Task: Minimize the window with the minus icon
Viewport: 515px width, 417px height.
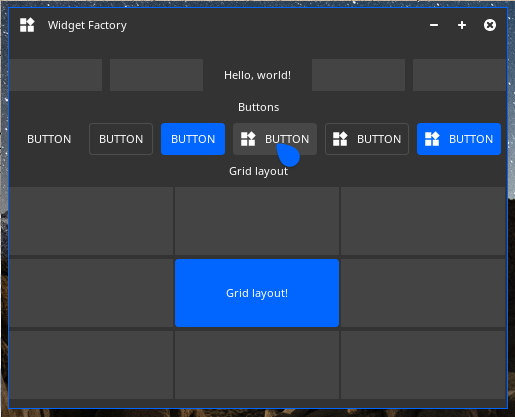Action: (x=434, y=25)
